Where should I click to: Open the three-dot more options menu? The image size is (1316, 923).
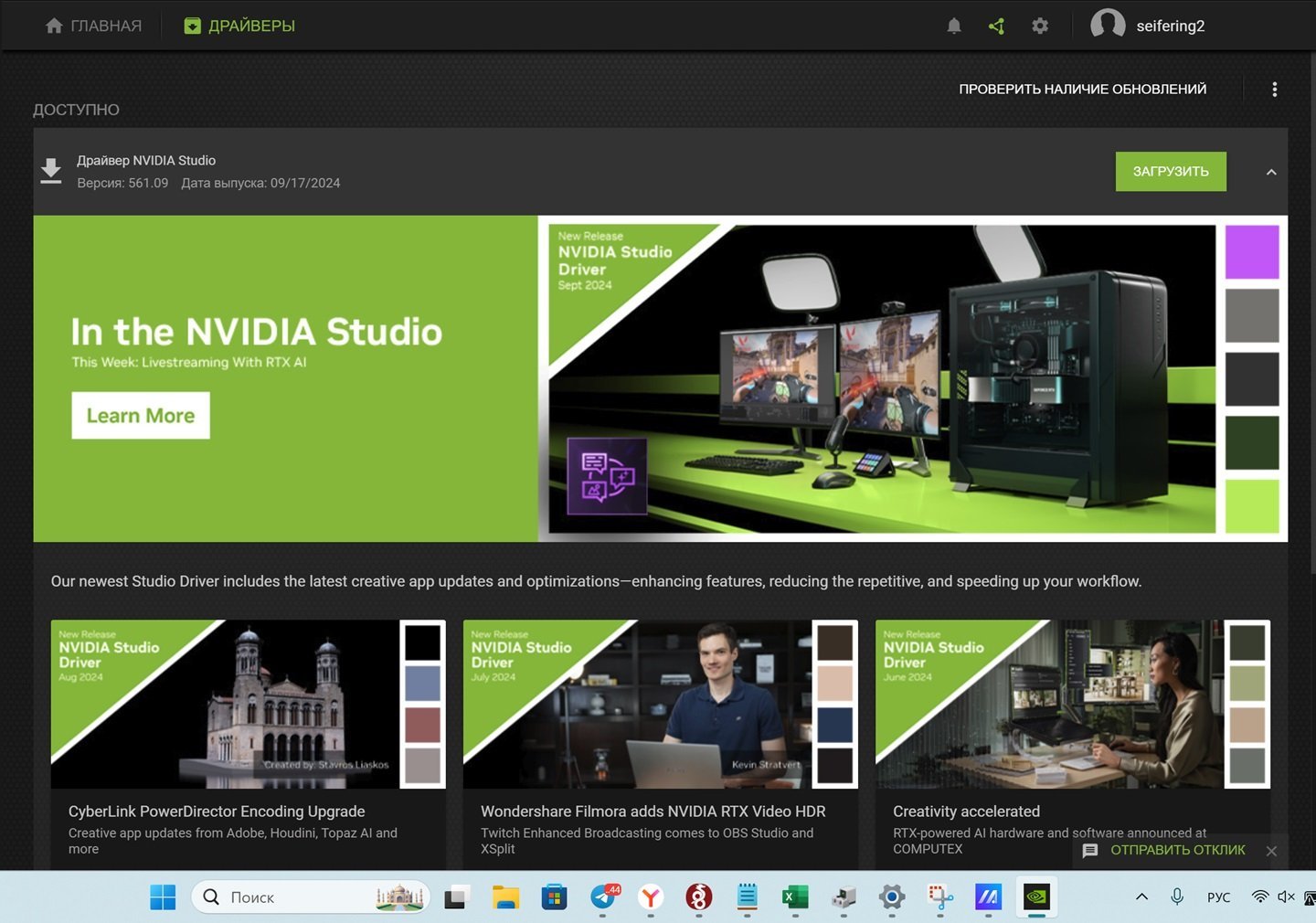click(1274, 89)
